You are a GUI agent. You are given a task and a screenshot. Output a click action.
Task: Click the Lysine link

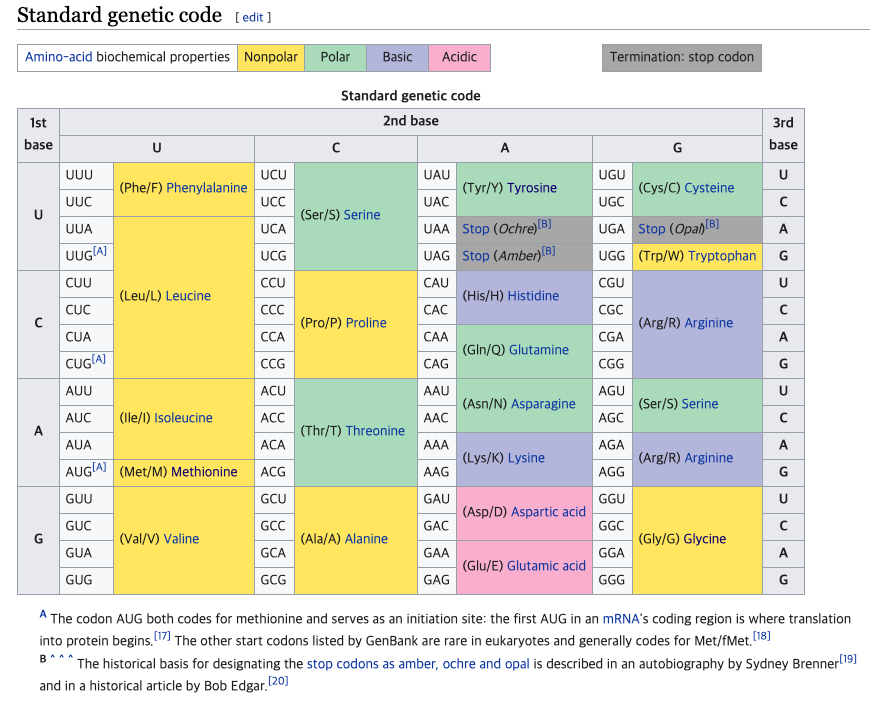click(526, 458)
